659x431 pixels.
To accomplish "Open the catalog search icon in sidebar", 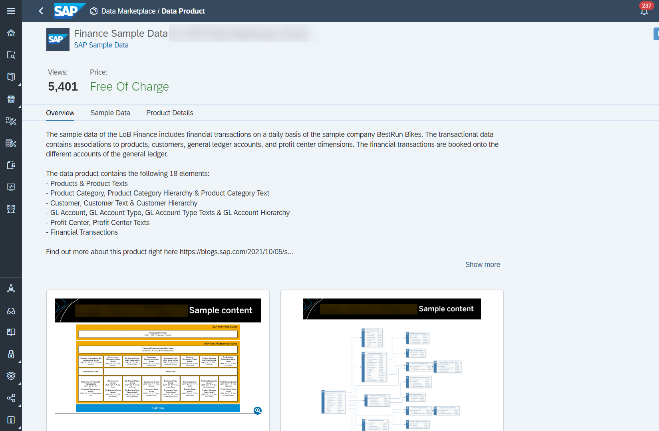I will [11, 55].
